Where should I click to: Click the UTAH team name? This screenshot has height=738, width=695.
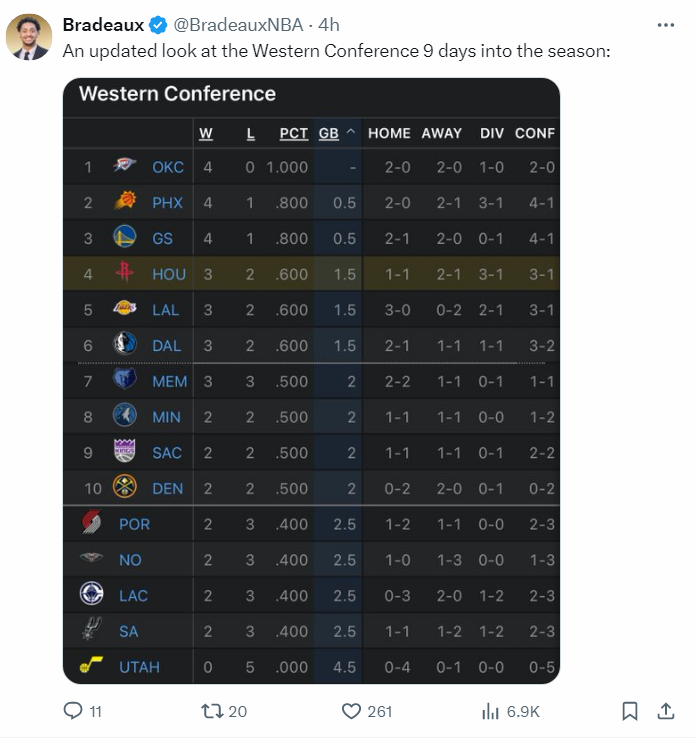pos(139,667)
